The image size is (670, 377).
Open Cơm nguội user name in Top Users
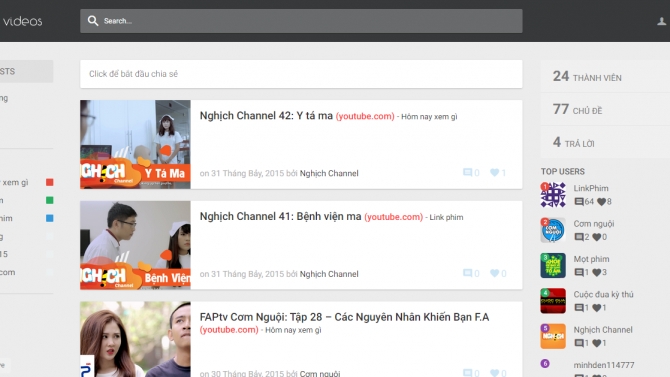tap(594, 224)
